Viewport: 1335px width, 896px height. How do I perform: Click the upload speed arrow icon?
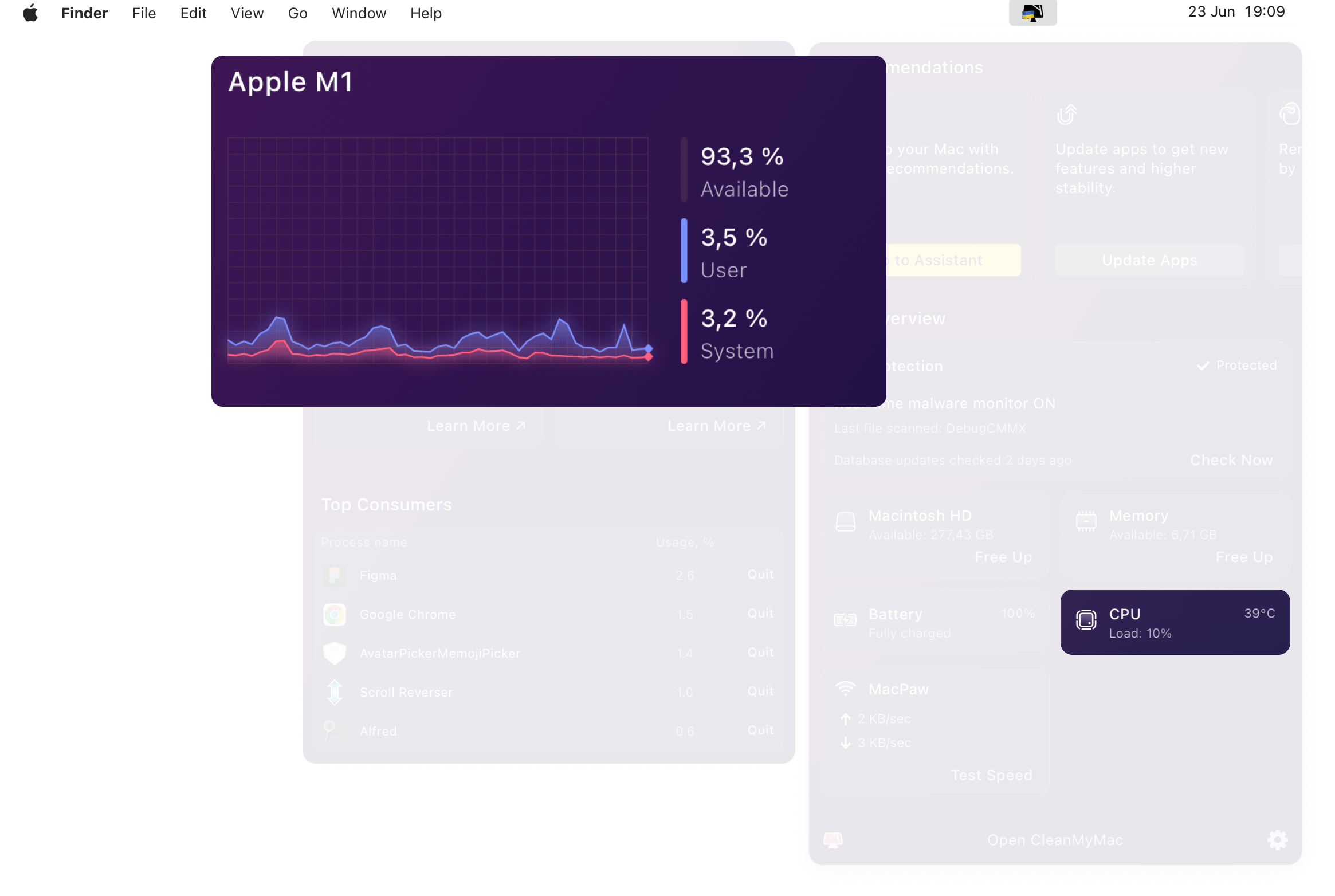846,718
